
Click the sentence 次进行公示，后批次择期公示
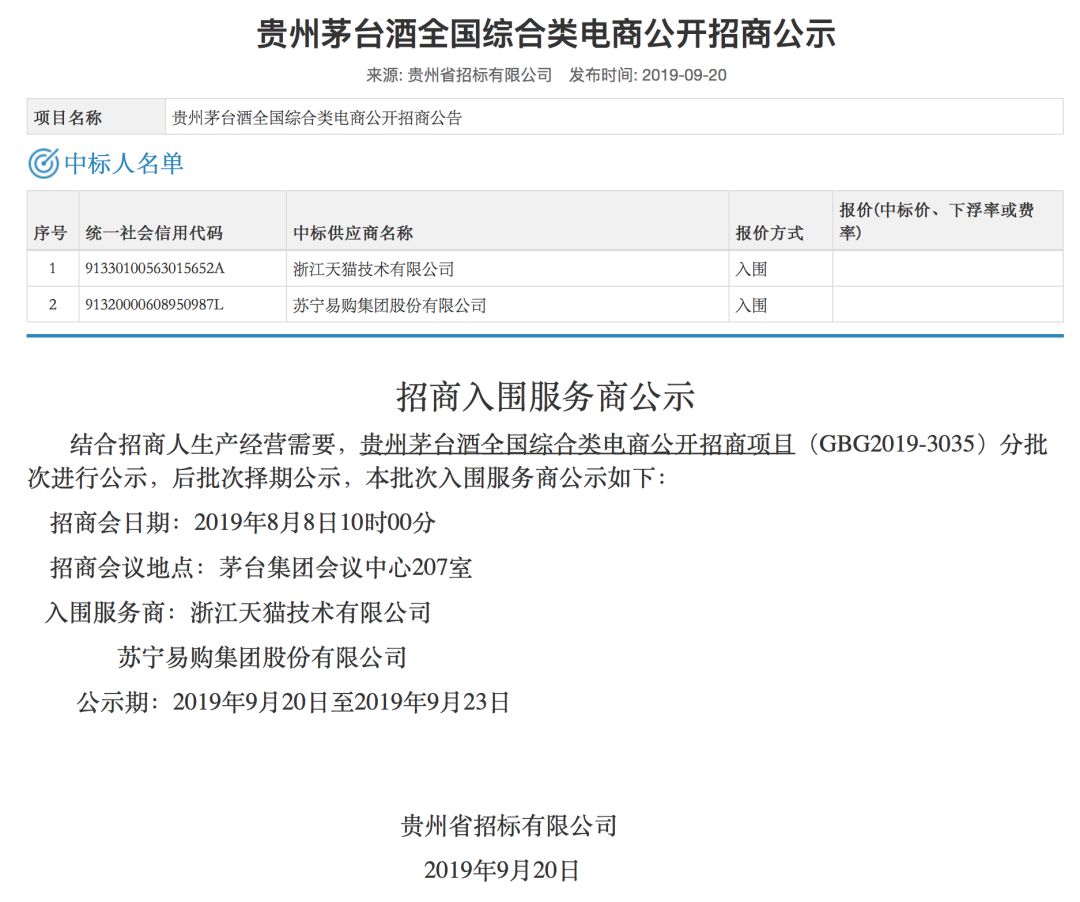(x=185, y=477)
